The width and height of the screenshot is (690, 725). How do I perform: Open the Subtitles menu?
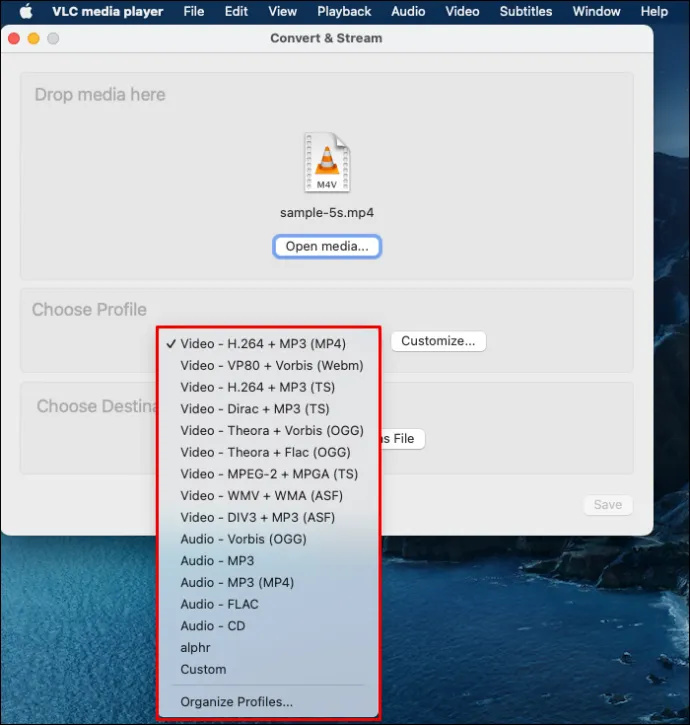pyautogui.click(x=525, y=12)
